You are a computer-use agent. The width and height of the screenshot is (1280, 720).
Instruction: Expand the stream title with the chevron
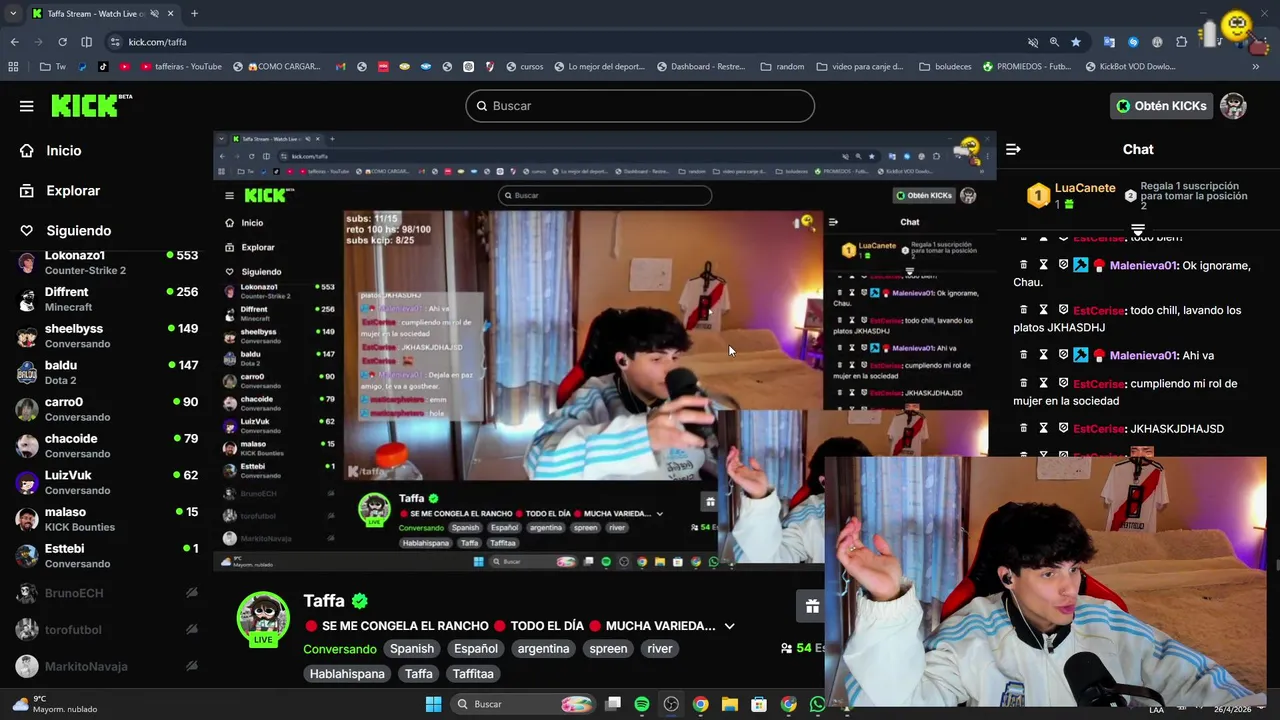729,626
